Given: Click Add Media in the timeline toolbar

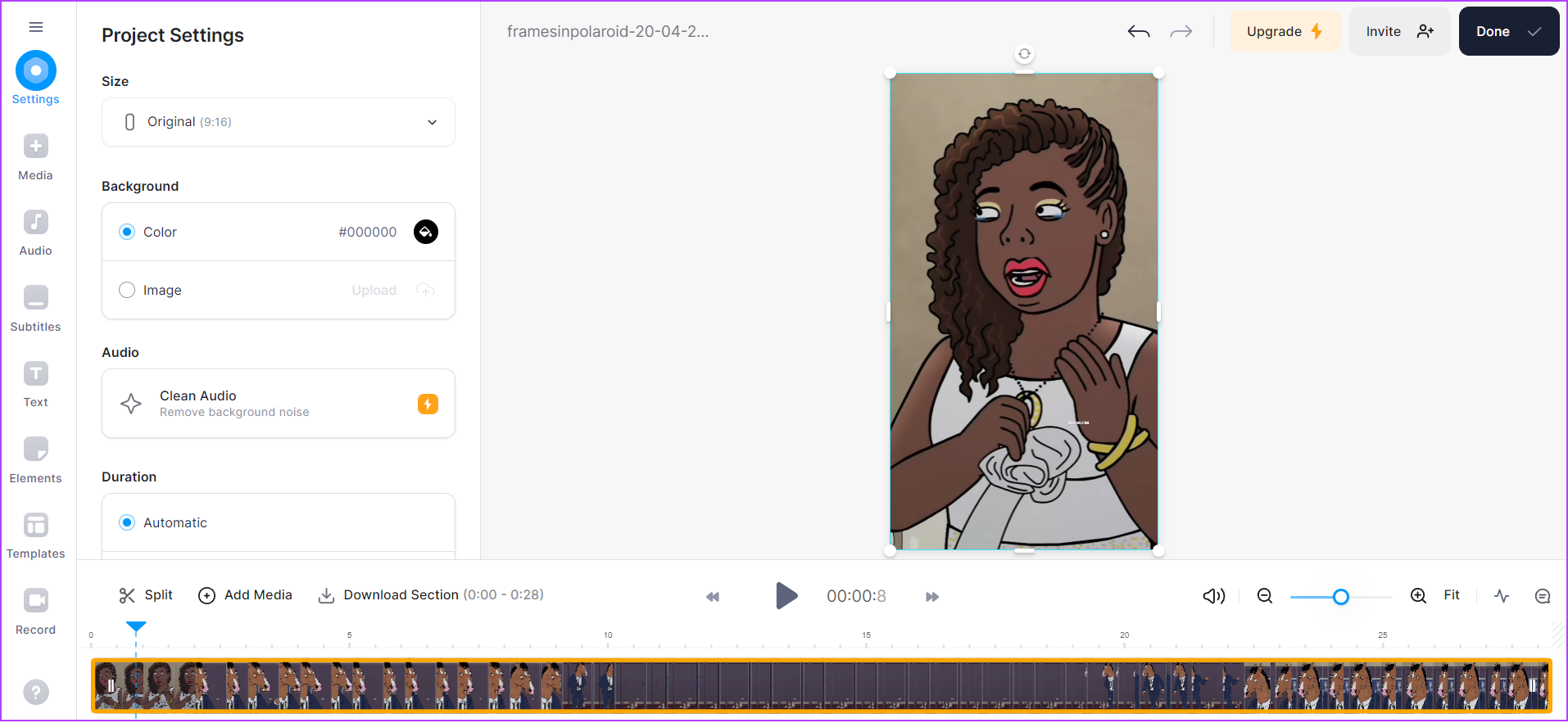Looking at the screenshot, I should [245, 595].
